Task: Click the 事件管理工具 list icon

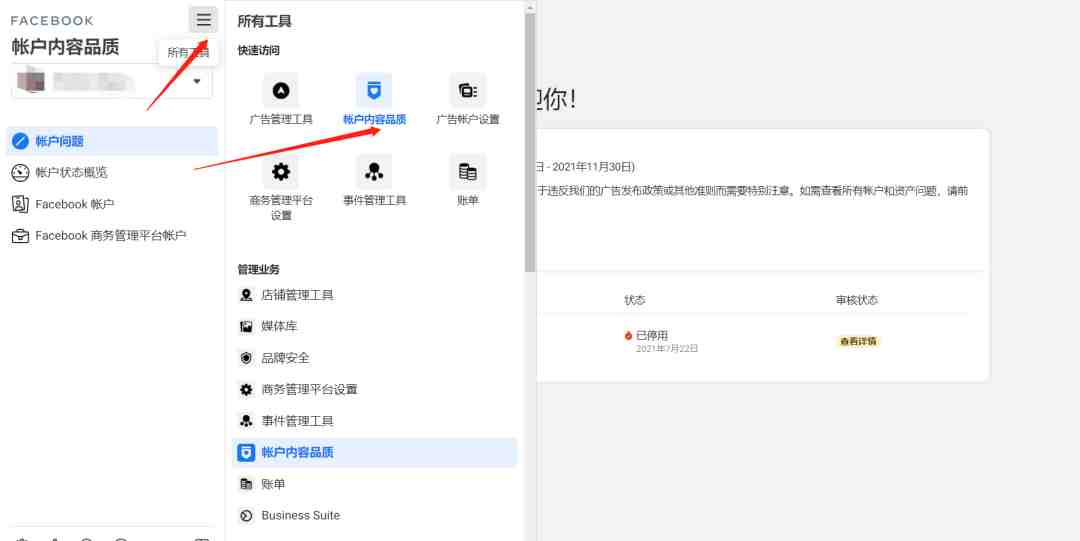Action: click(x=246, y=420)
